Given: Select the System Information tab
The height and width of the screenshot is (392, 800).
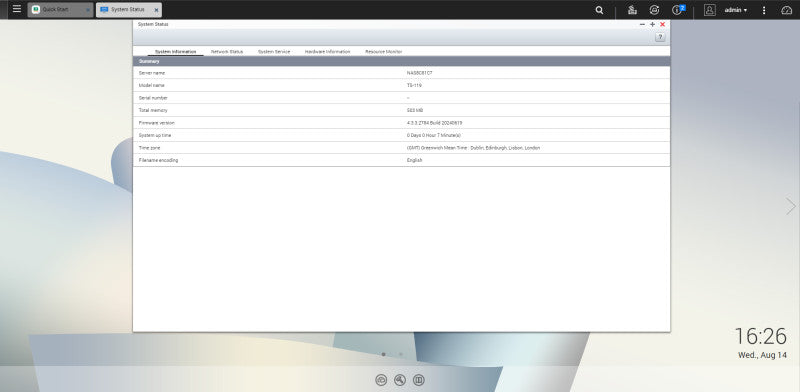Looking at the screenshot, I should [176, 52].
